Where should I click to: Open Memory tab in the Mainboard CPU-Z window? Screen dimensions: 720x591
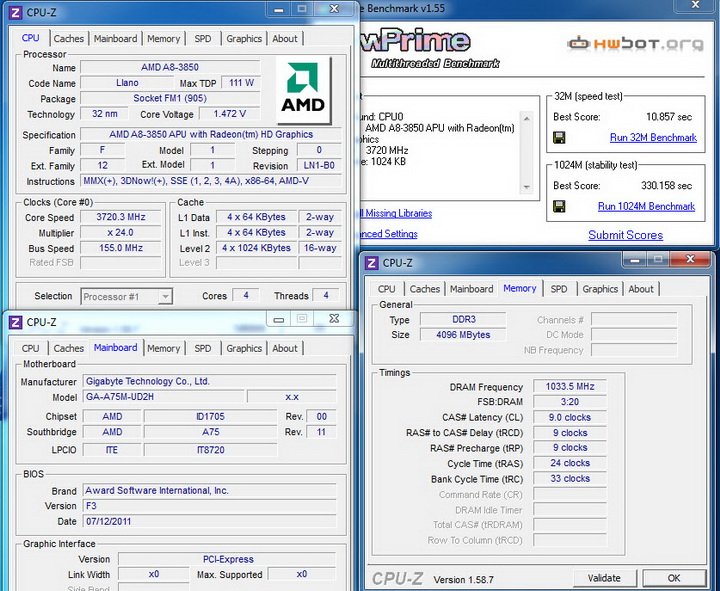click(x=163, y=349)
